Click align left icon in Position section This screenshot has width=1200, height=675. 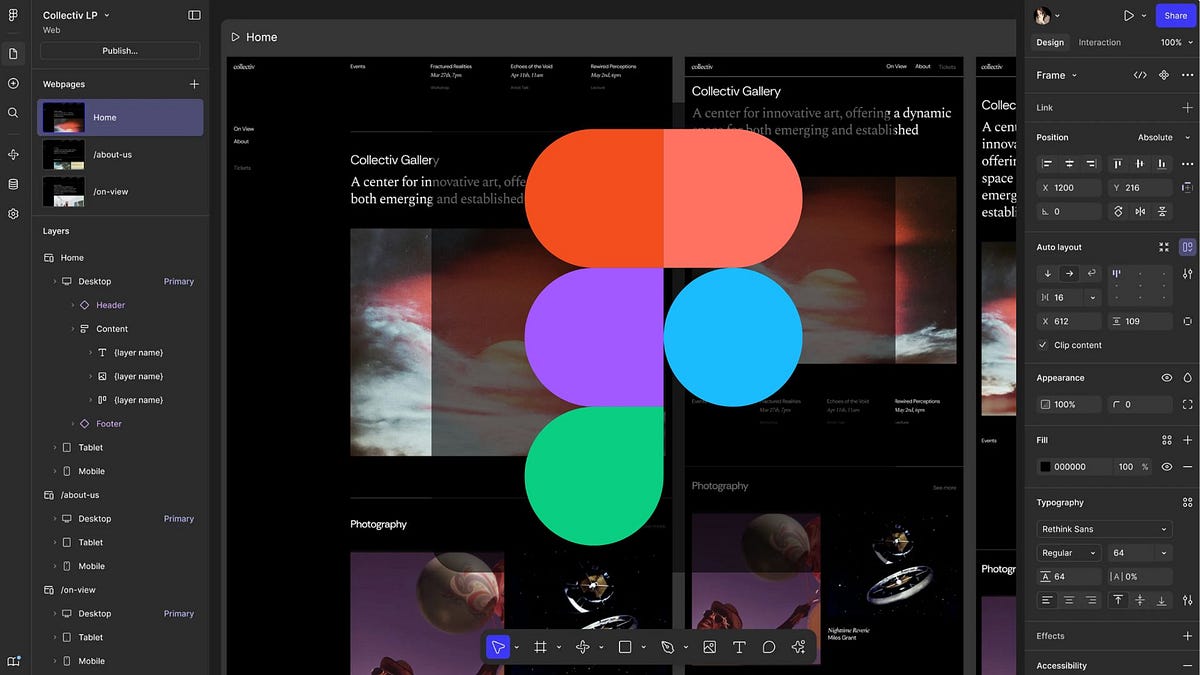1048,163
